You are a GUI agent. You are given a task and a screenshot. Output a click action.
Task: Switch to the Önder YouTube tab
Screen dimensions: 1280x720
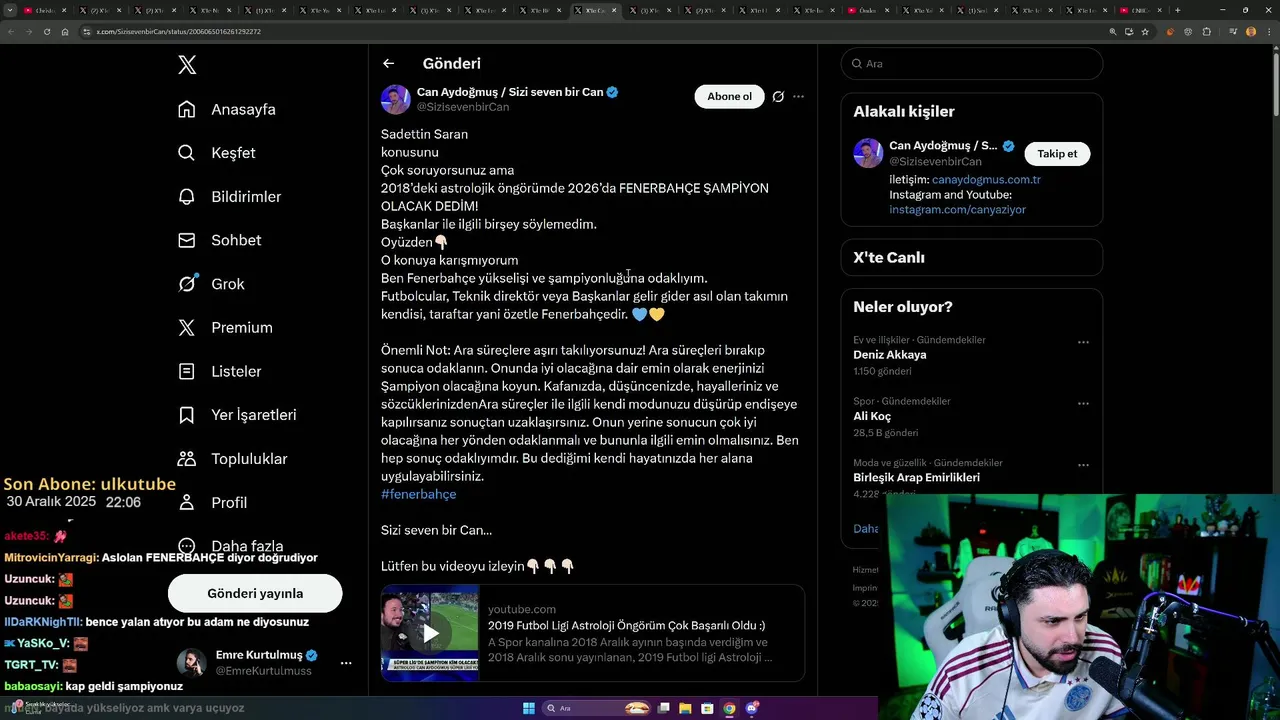(868, 10)
